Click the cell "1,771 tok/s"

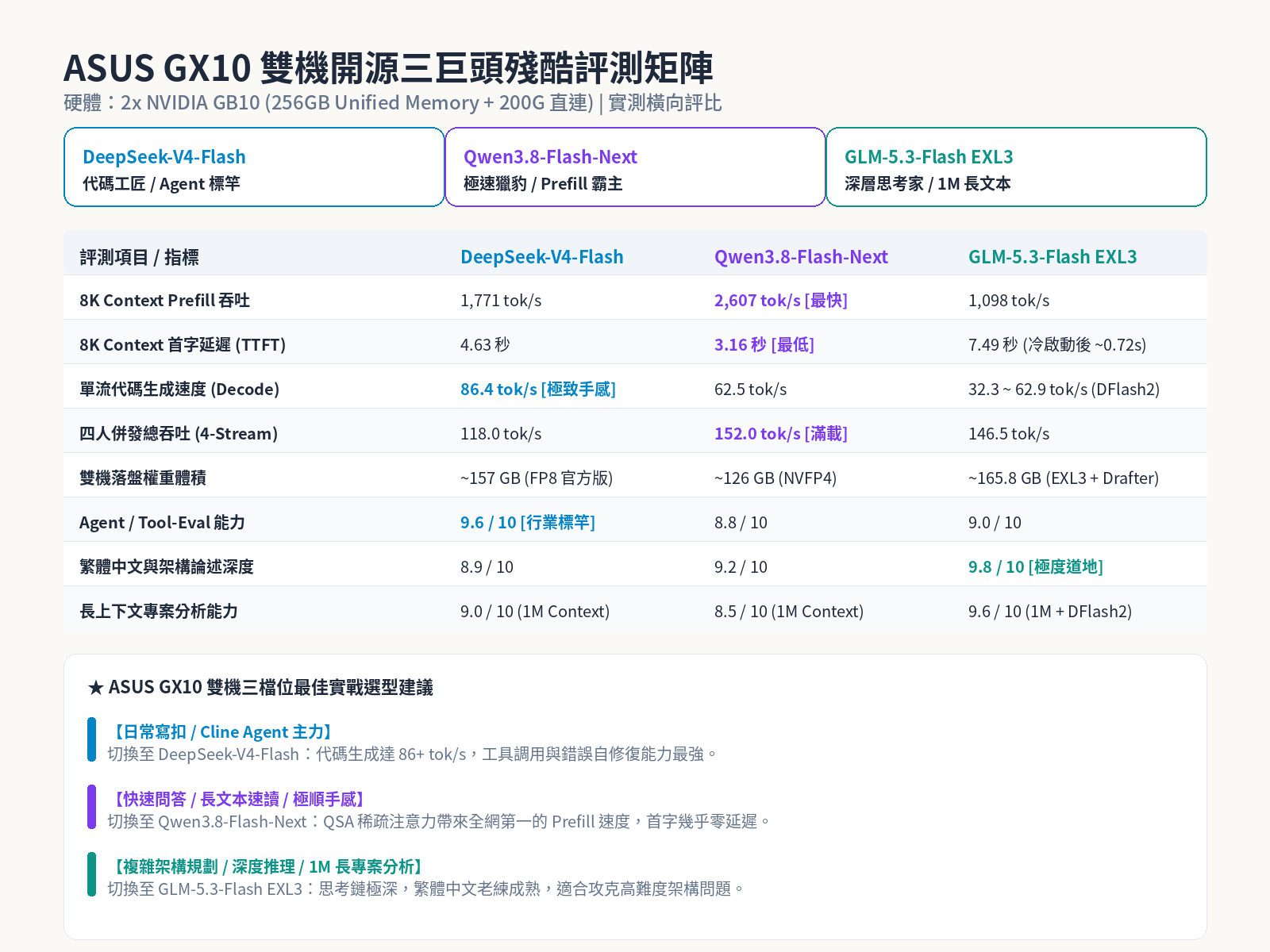click(x=501, y=301)
